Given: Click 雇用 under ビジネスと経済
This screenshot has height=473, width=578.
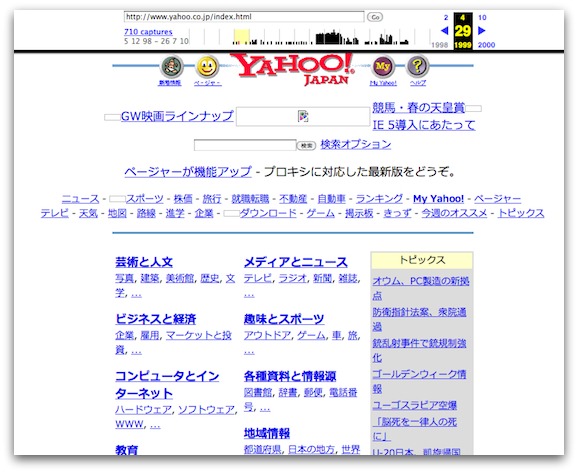Looking at the screenshot, I should 150,335.
